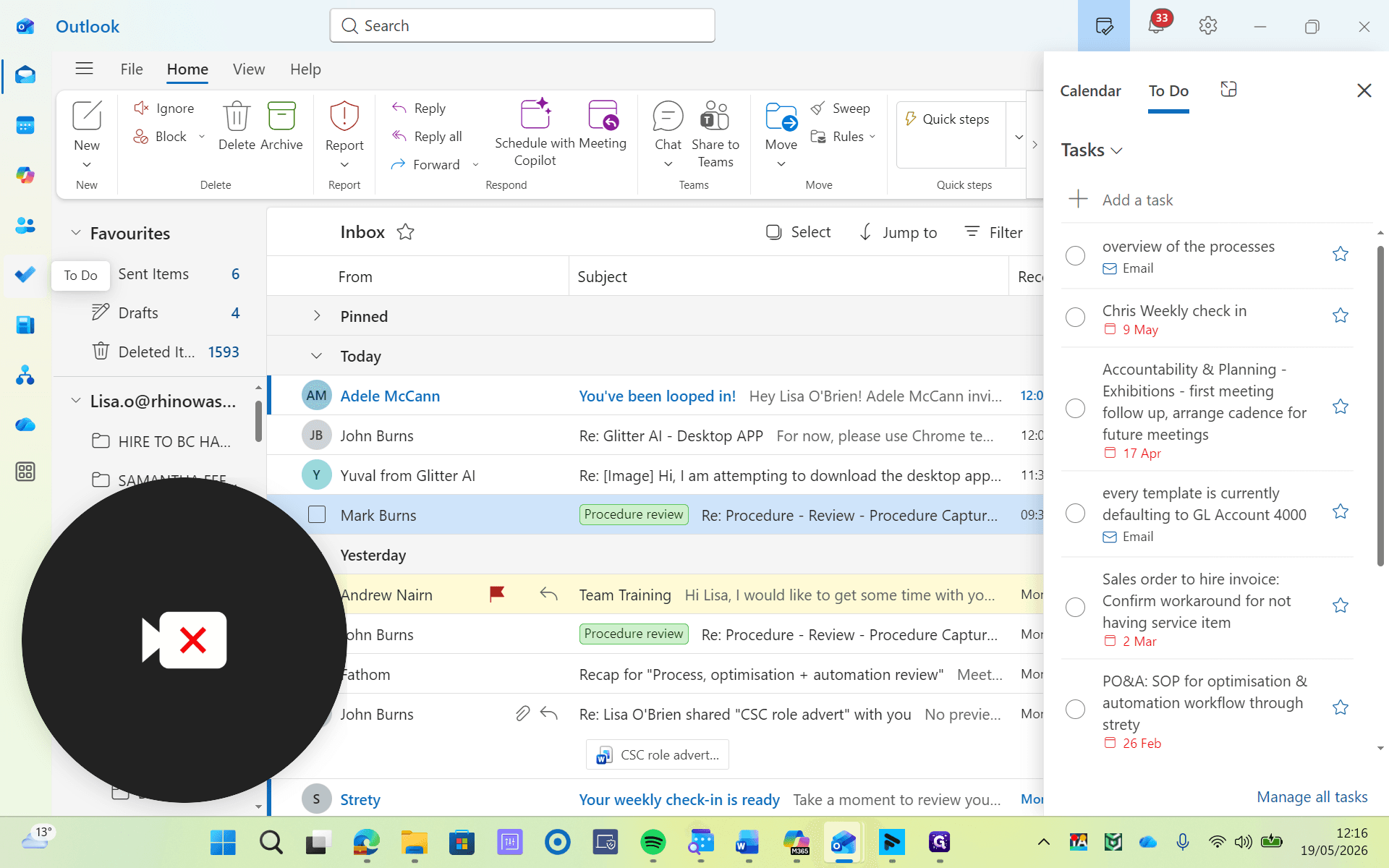
Task: Click the Reply all ribbon button
Action: (427, 137)
